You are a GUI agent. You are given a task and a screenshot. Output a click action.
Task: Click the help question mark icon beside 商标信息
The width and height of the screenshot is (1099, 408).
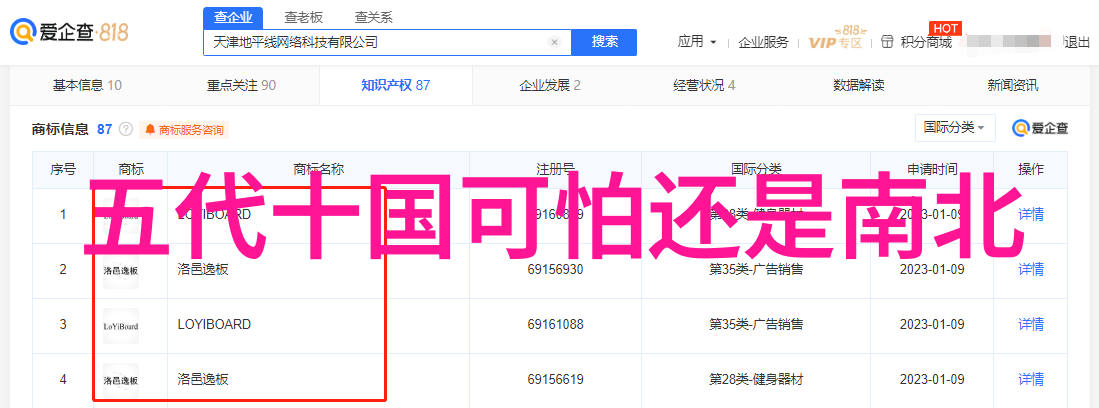click(x=126, y=129)
